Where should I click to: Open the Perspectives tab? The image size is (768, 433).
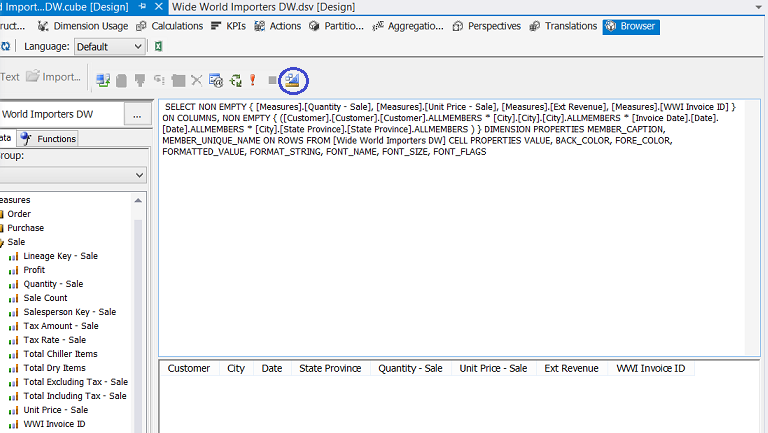(486, 26)
